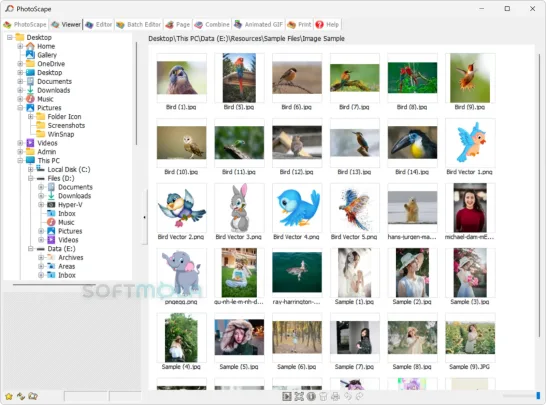Click the full screen view icon
The width and height of the screenshot is (546, 405).
299,396
